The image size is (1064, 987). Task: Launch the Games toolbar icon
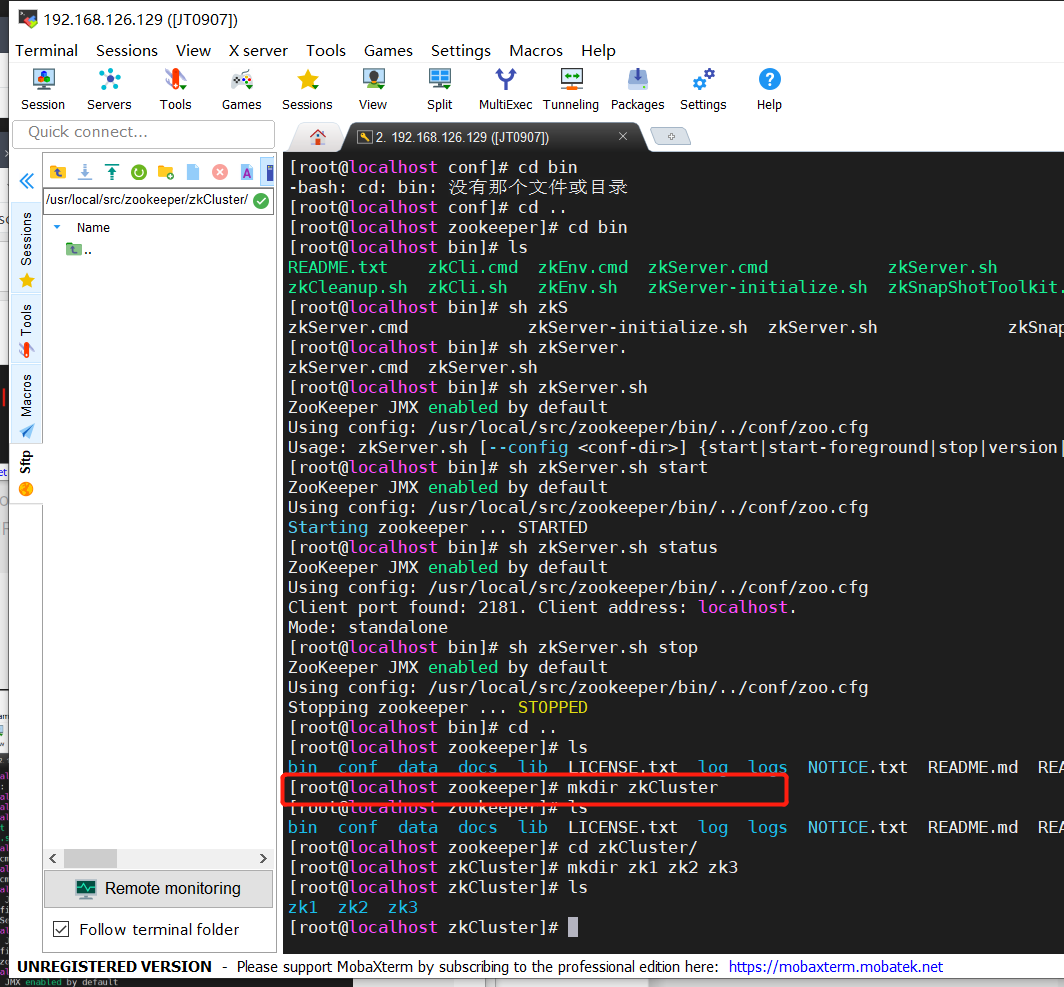tap(242, 89)
